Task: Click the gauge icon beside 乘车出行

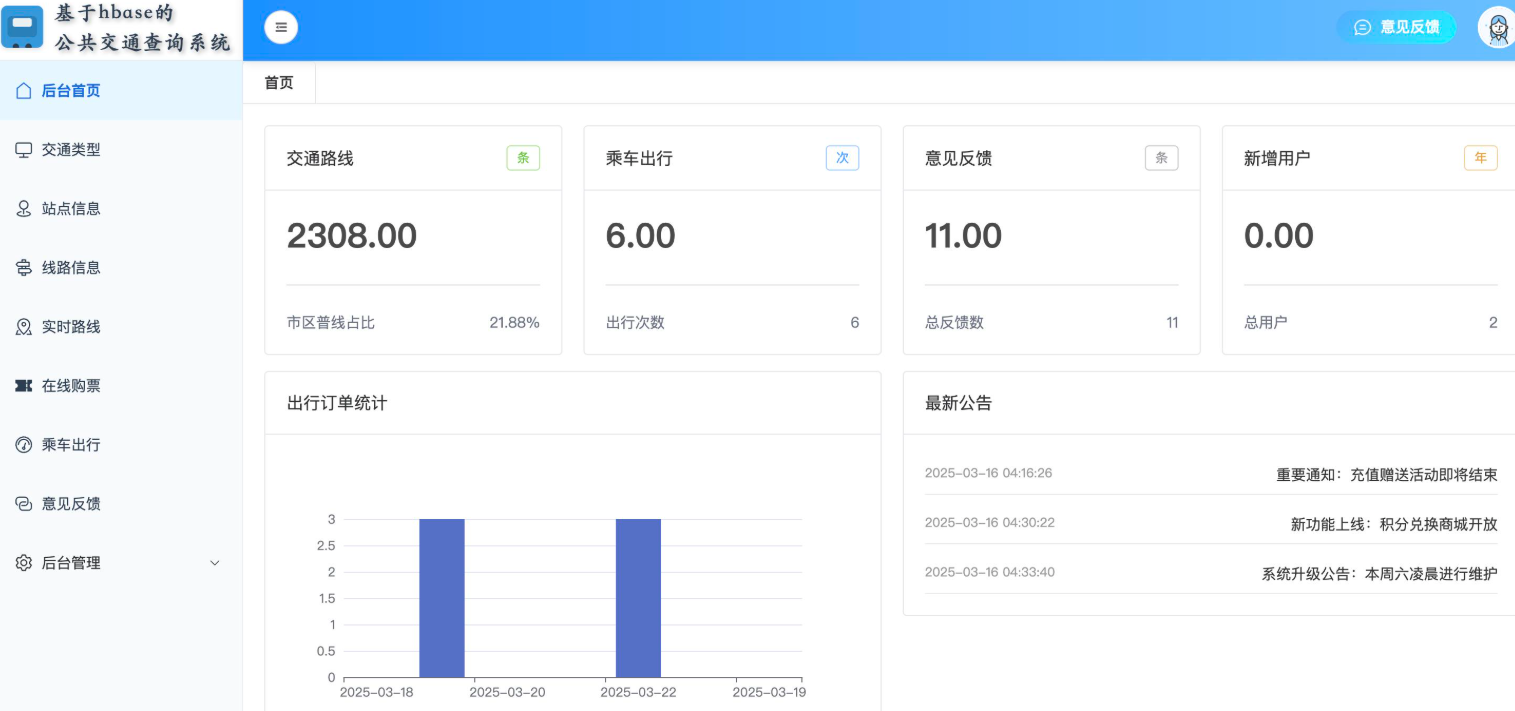Action: click(x=24, y=445)
